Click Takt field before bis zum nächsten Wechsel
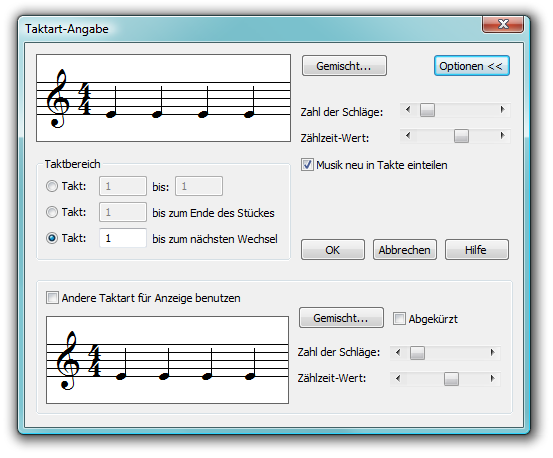553x458 pixels. pyautogui.click(x=123, y=238)
